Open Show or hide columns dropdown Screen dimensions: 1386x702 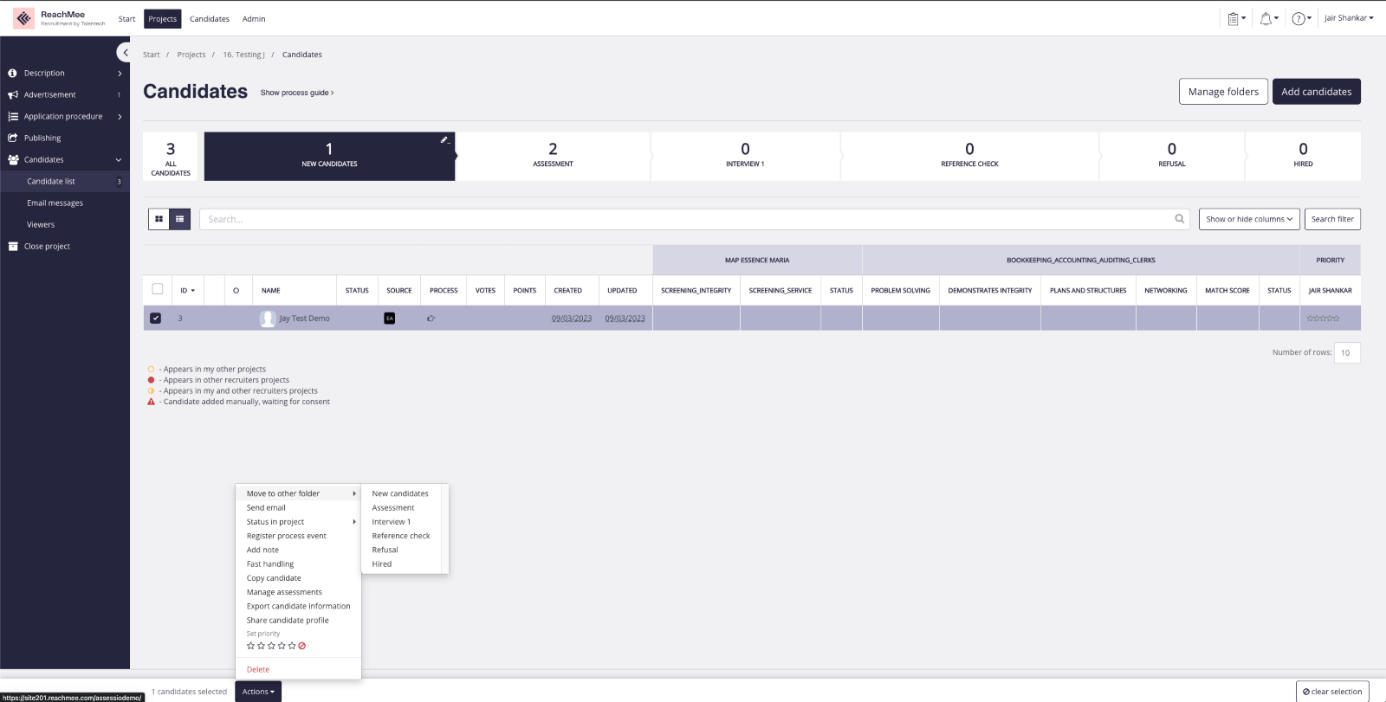[1248, 219]
